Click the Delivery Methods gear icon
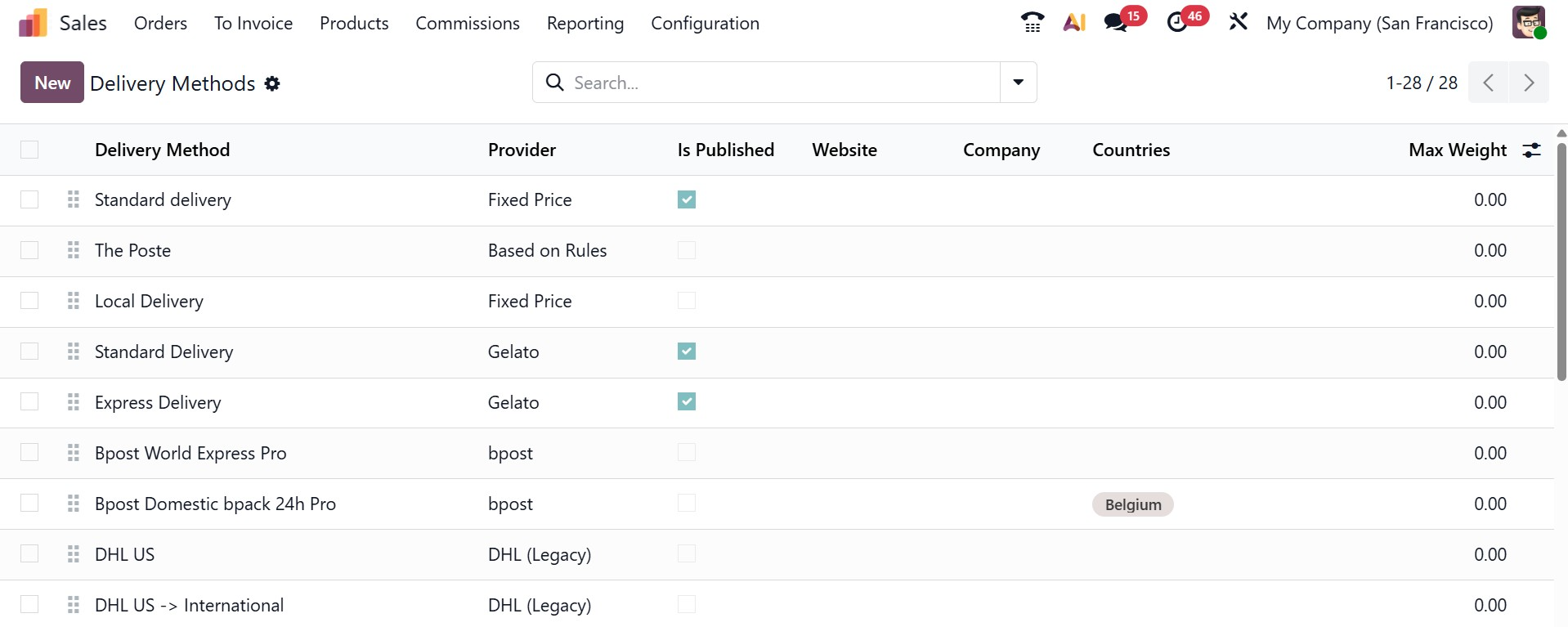This screenshot has height=627, width=1568. (x=272, y=83)
